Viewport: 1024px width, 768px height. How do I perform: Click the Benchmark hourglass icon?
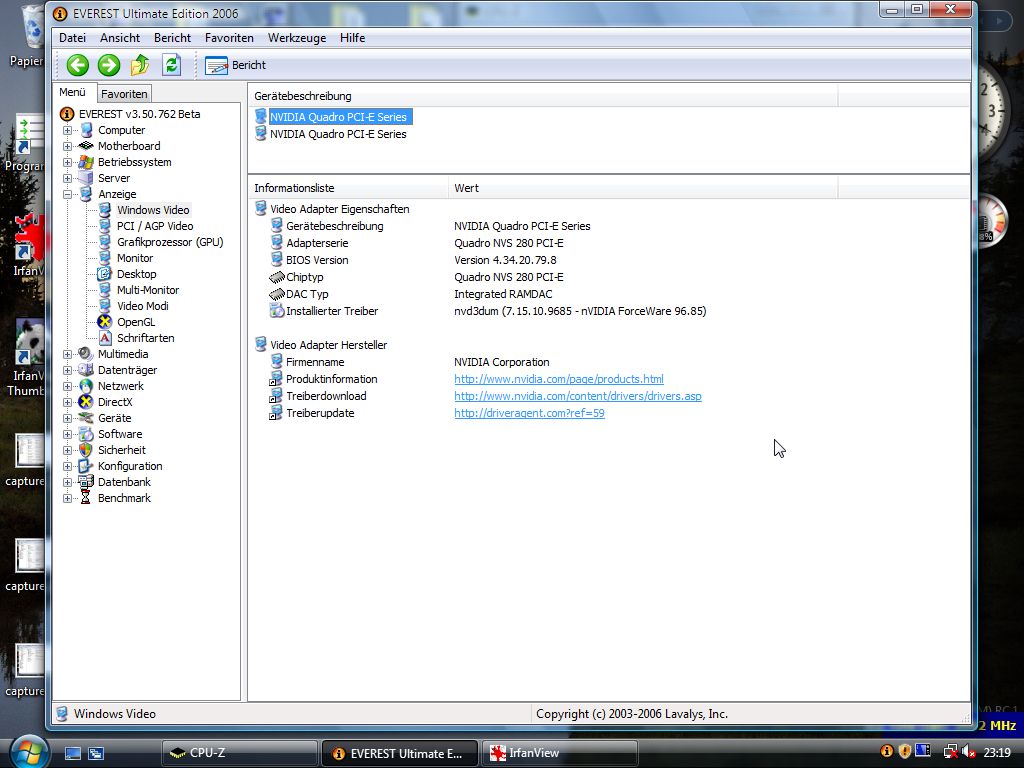coord(86,498)
